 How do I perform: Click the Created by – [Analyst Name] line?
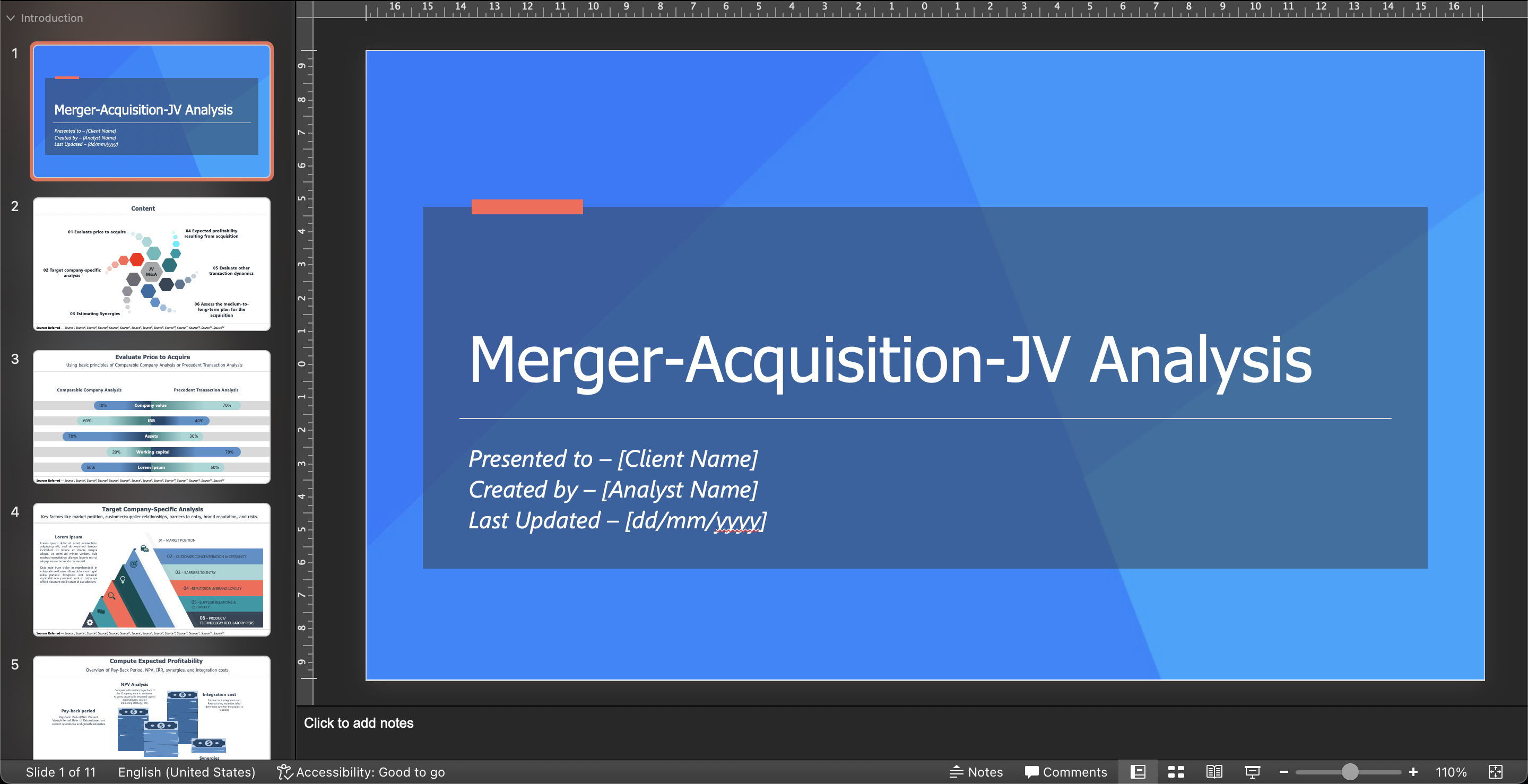click(613, 489)
